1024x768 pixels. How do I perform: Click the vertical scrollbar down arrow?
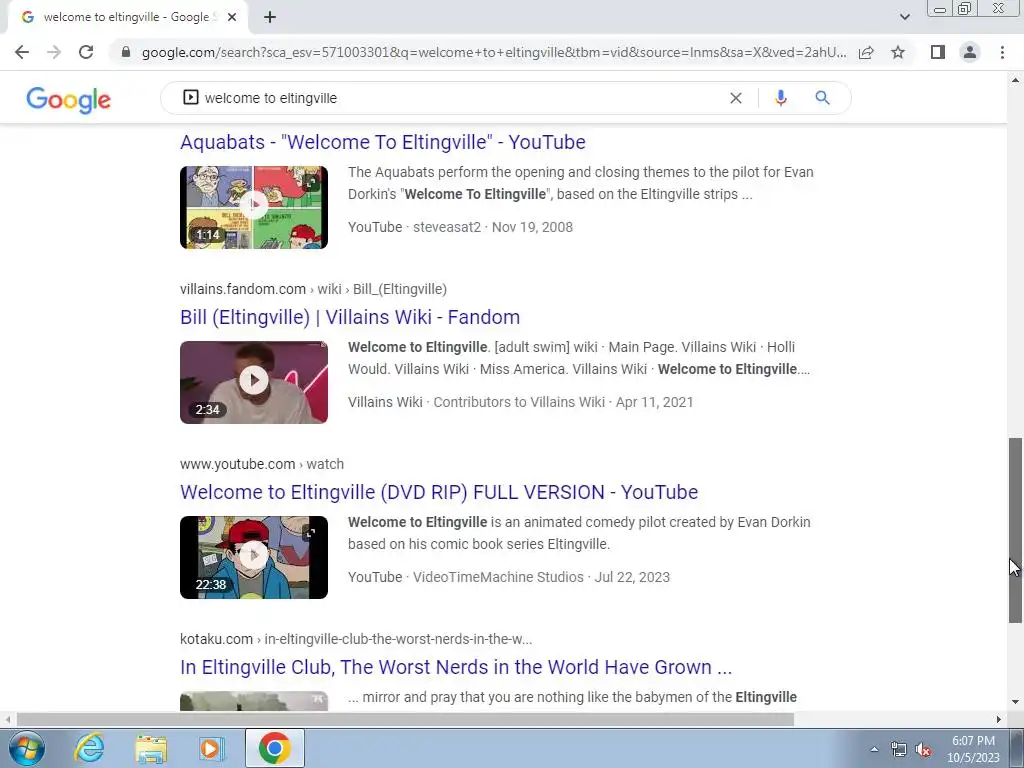[1015, 702]
